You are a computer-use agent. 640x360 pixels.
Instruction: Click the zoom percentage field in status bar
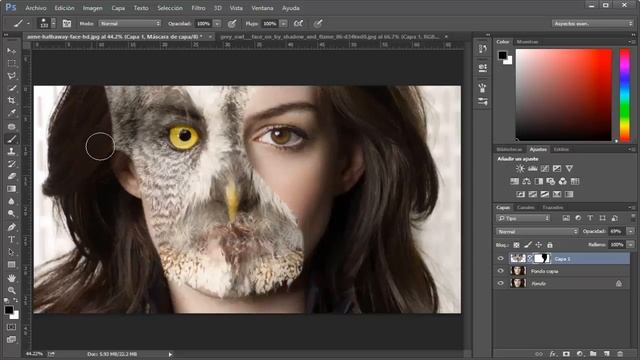34,354
